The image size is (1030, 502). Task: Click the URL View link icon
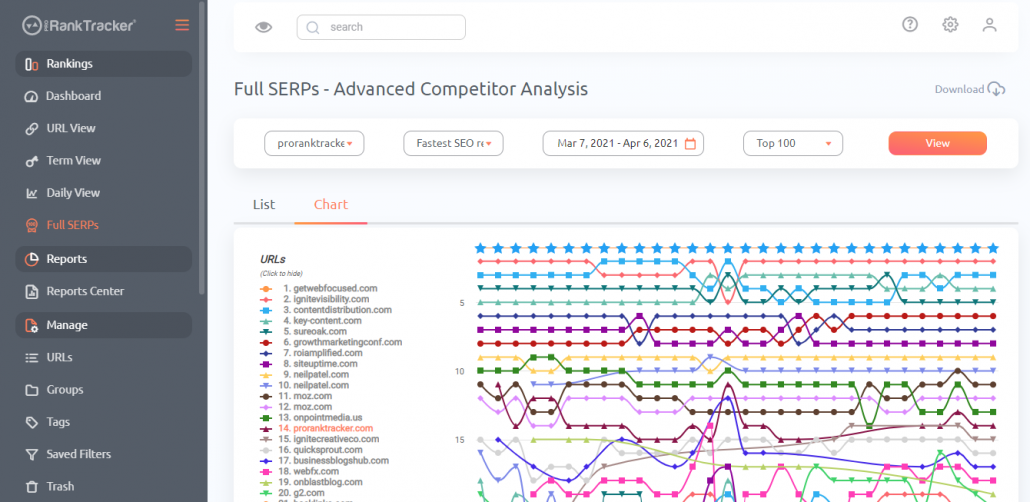pos(32,129)
